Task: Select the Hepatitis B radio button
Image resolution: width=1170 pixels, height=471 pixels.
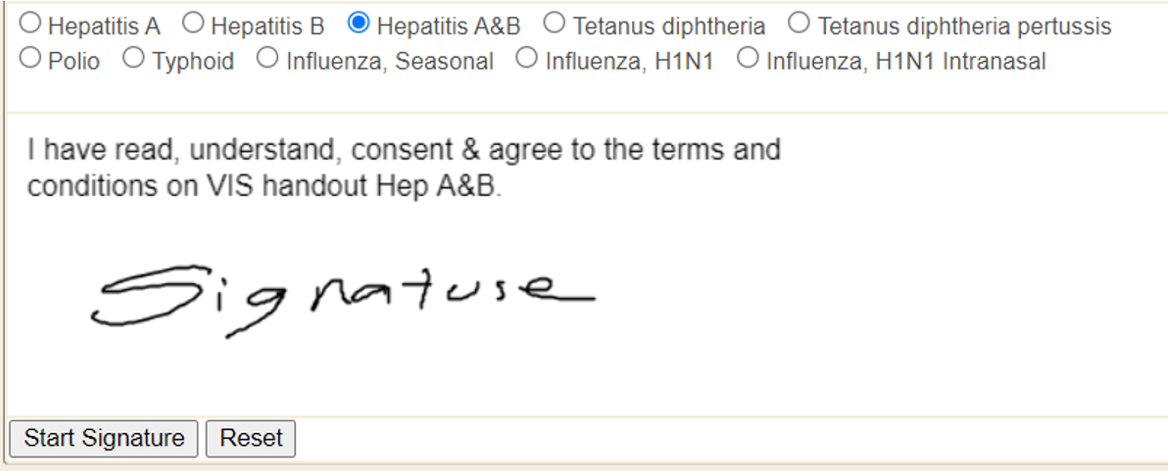Action: [193, 22]
